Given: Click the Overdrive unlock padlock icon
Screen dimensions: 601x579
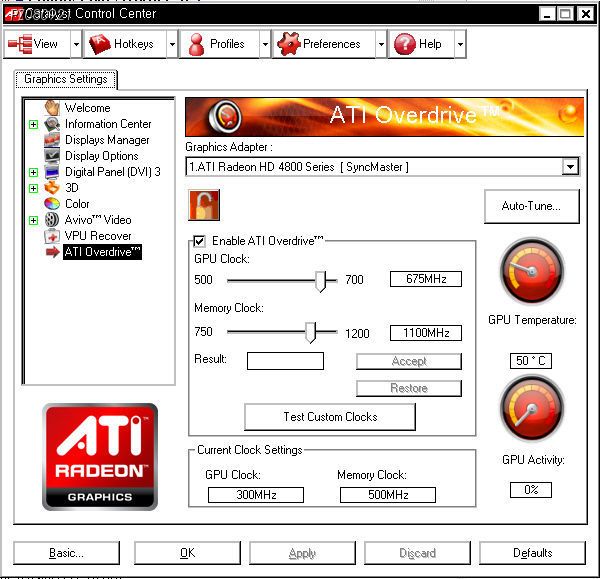Looking at the screenshot, I should coord(204,205).
